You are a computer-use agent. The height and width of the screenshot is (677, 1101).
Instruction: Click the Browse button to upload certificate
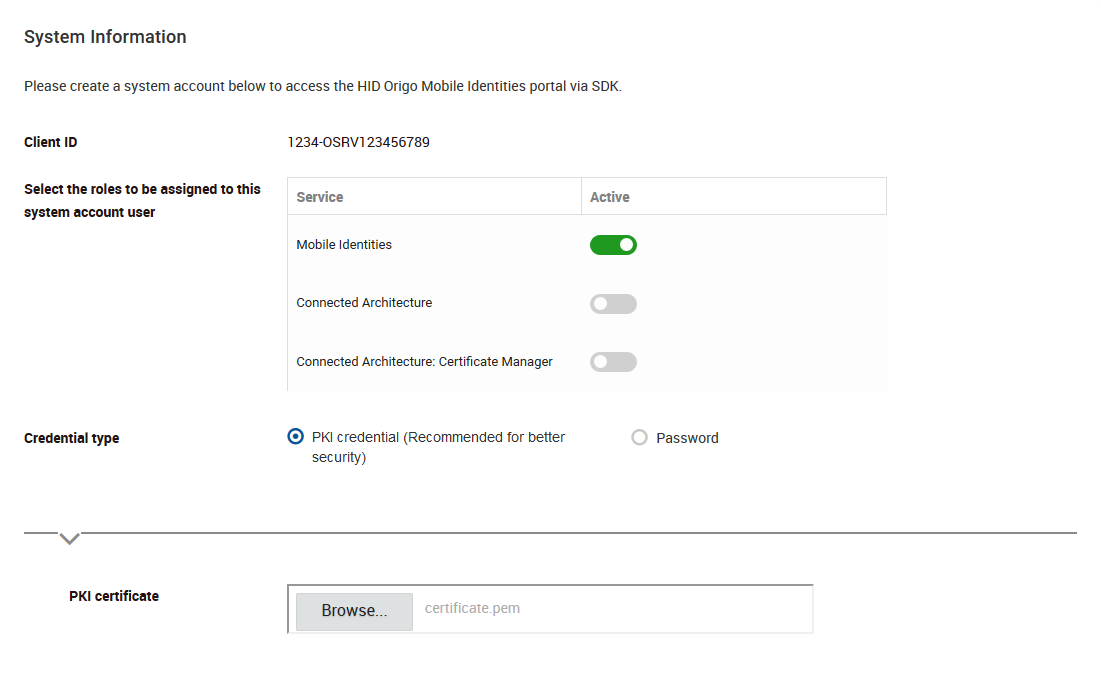pyautogui.click(x=354, y=610)
